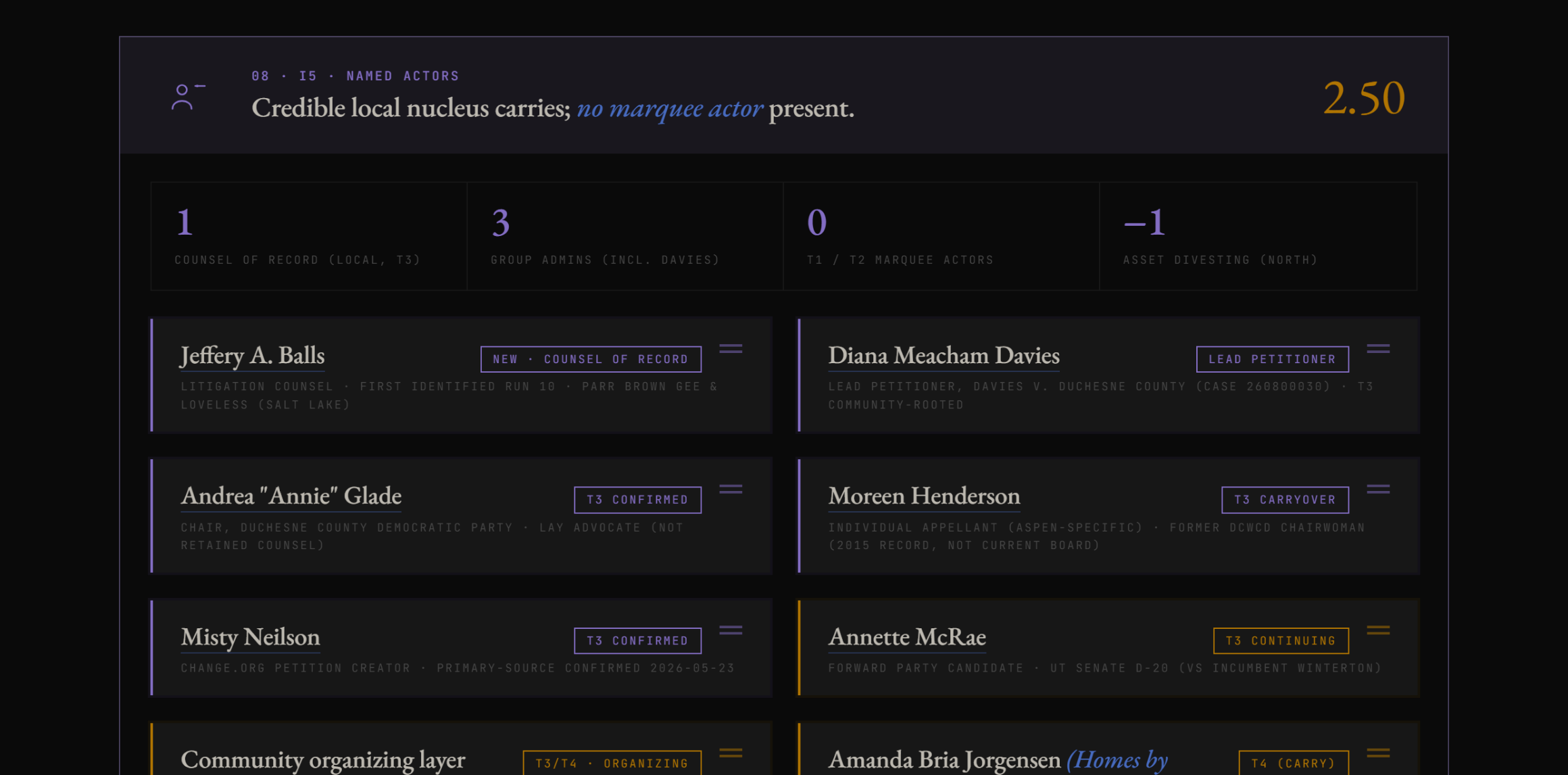Click the T3 CONTINUING tag on Annette McRae
The height and width of the screenshot is (775, 1568).
click(x=1281, y=640)
